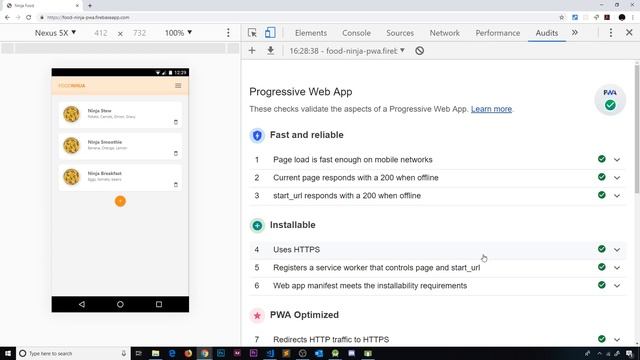
Task: Download the audit report
Action: pos(270,51)
